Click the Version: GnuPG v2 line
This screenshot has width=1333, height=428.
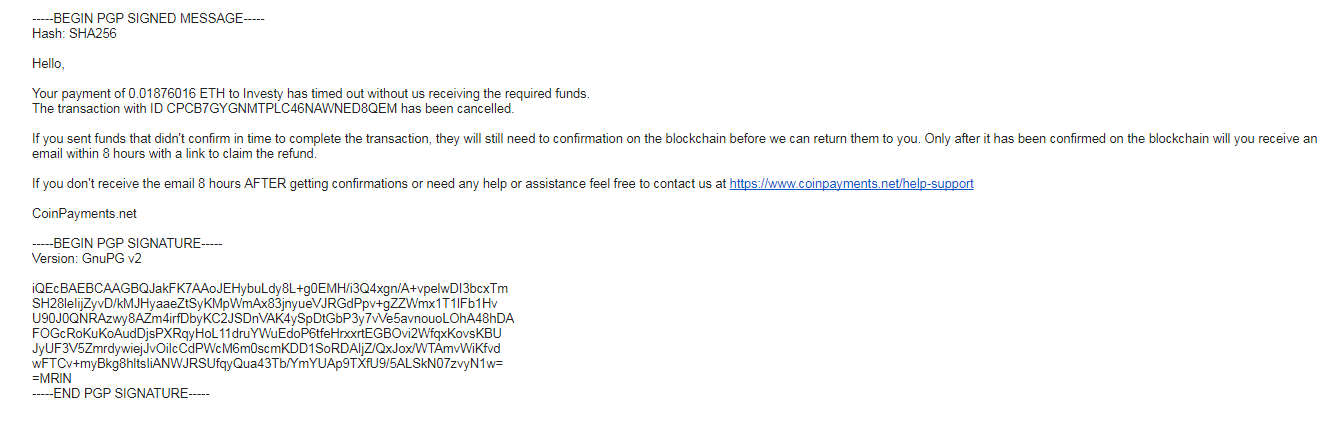[86, 258]
